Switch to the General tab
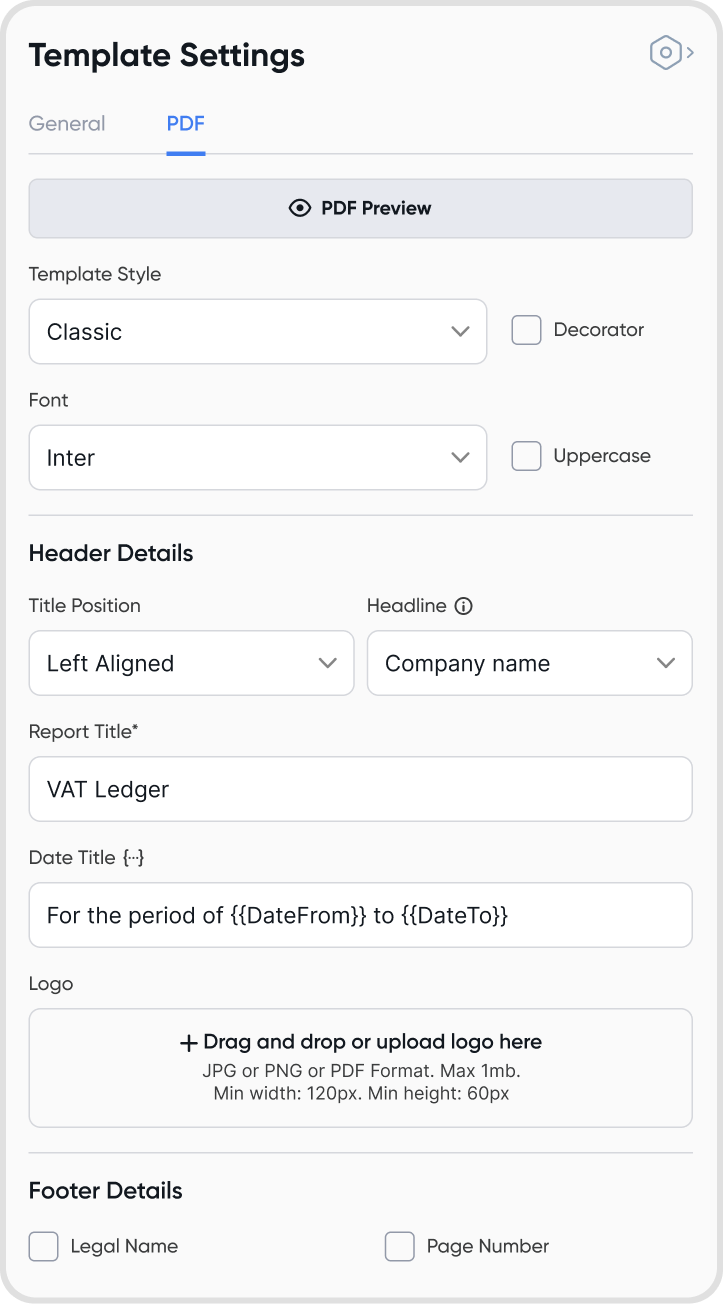 tap(67, 124)
